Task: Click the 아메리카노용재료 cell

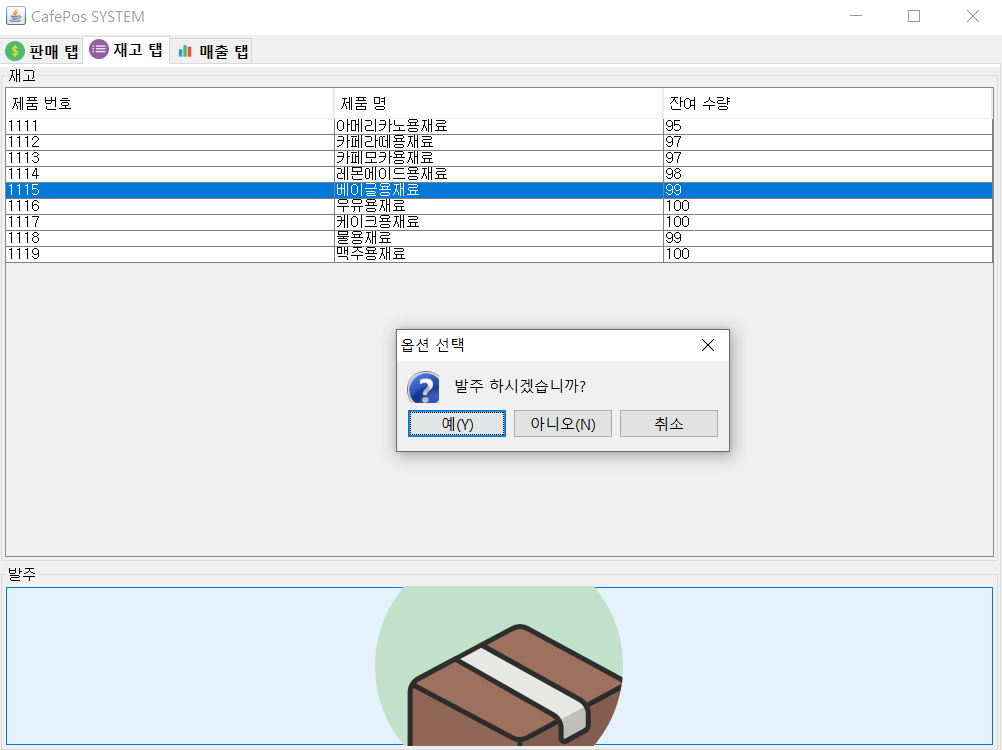Action: (498, 126)
